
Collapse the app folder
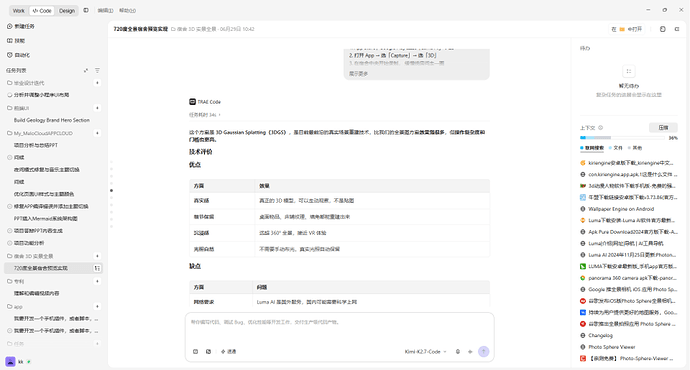[15, 307]
